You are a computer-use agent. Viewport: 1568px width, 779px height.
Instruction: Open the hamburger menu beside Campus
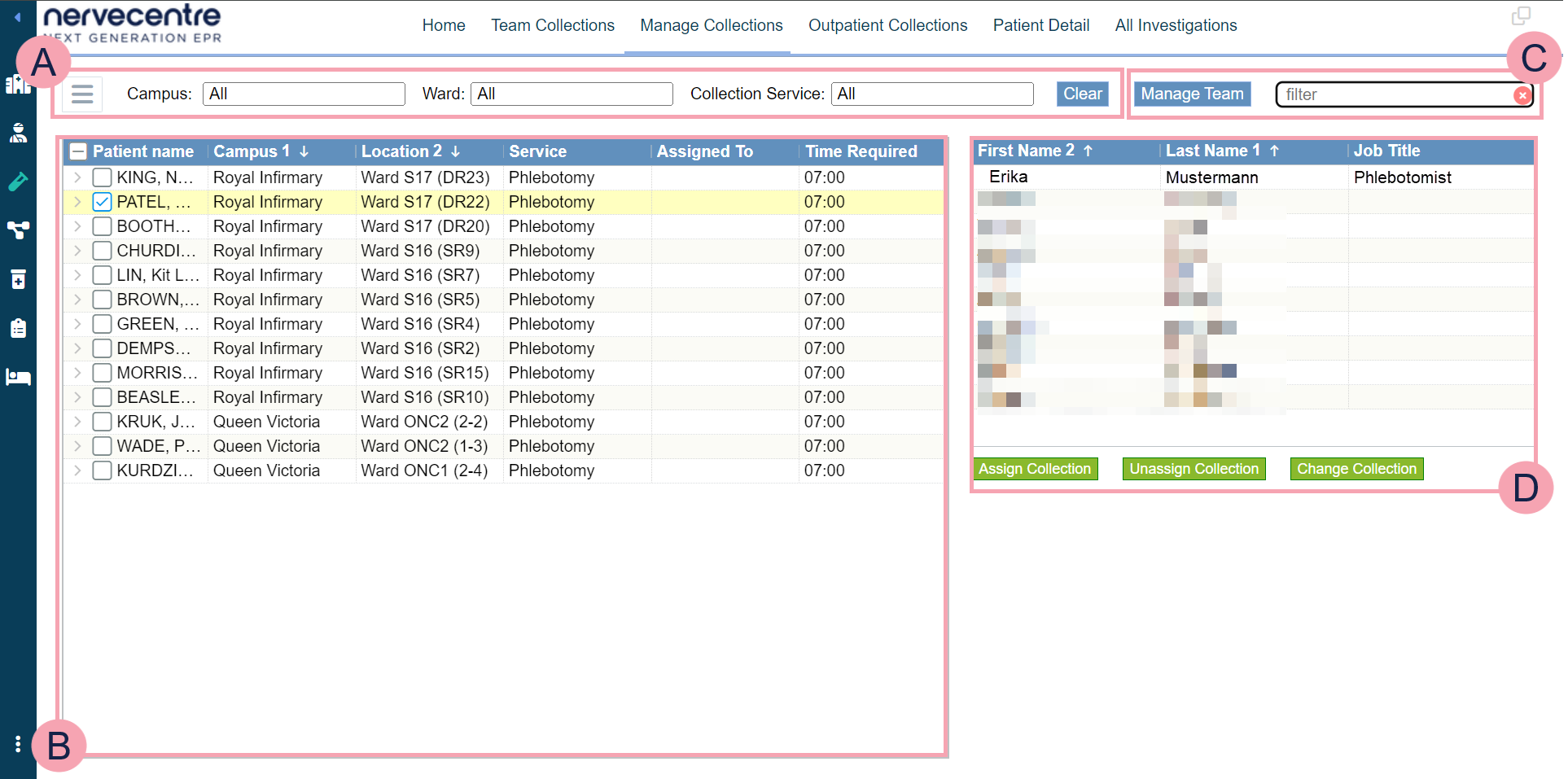click(82, 94)
